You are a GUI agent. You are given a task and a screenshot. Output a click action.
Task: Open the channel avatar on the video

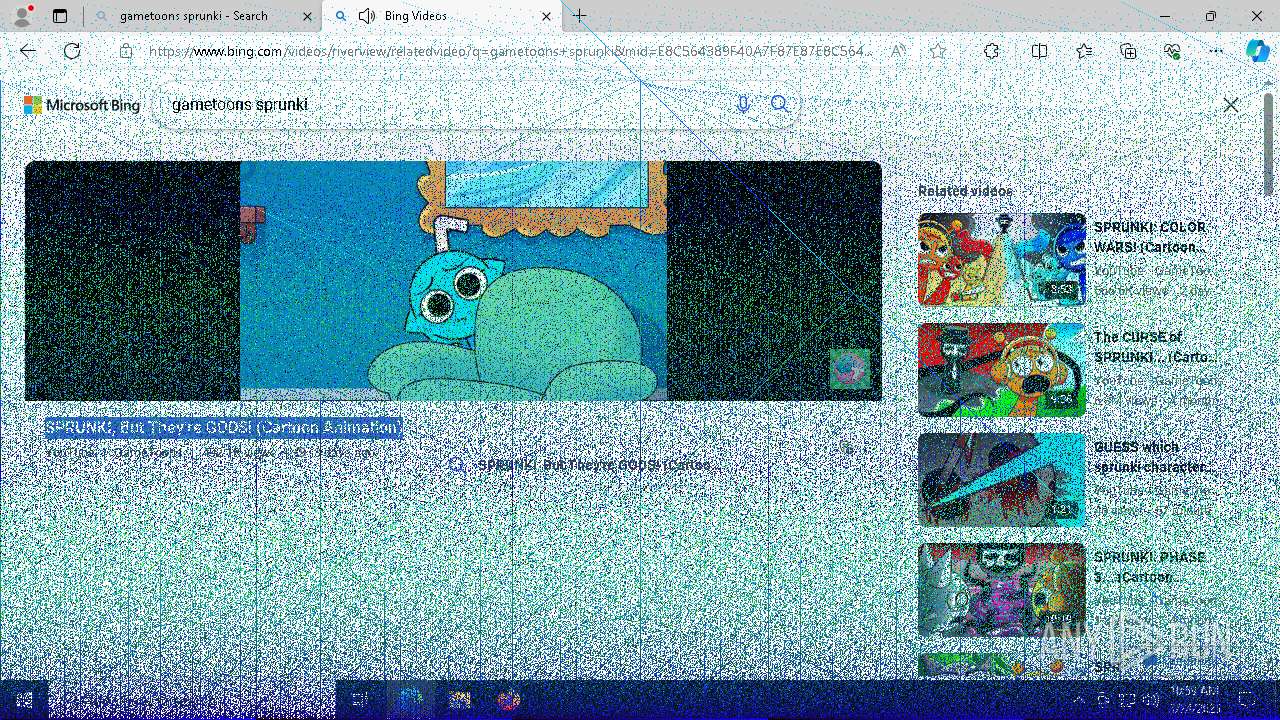[849, 369]
